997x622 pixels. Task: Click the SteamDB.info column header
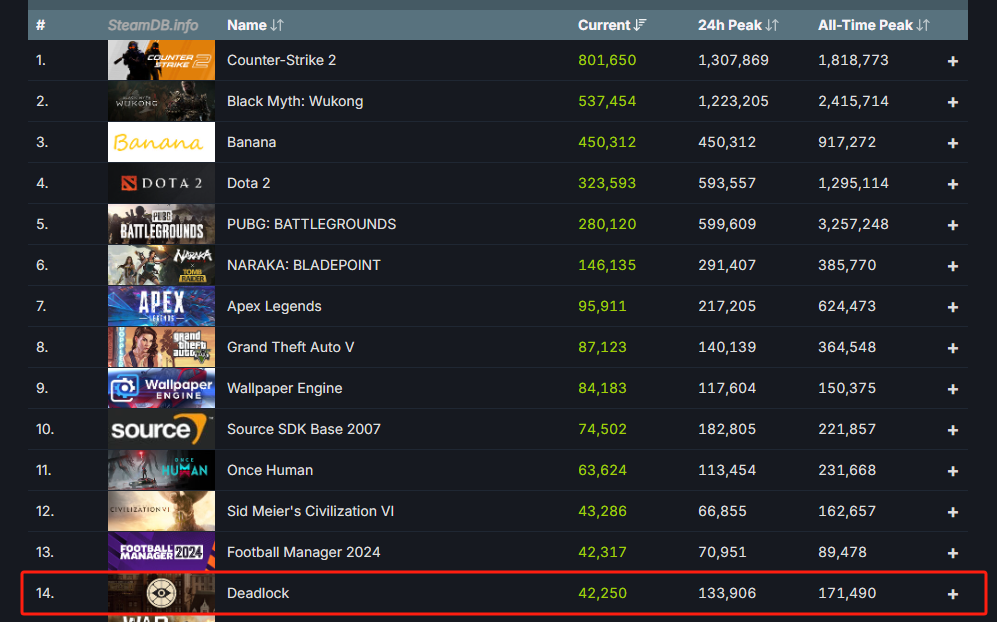point(153,25)
